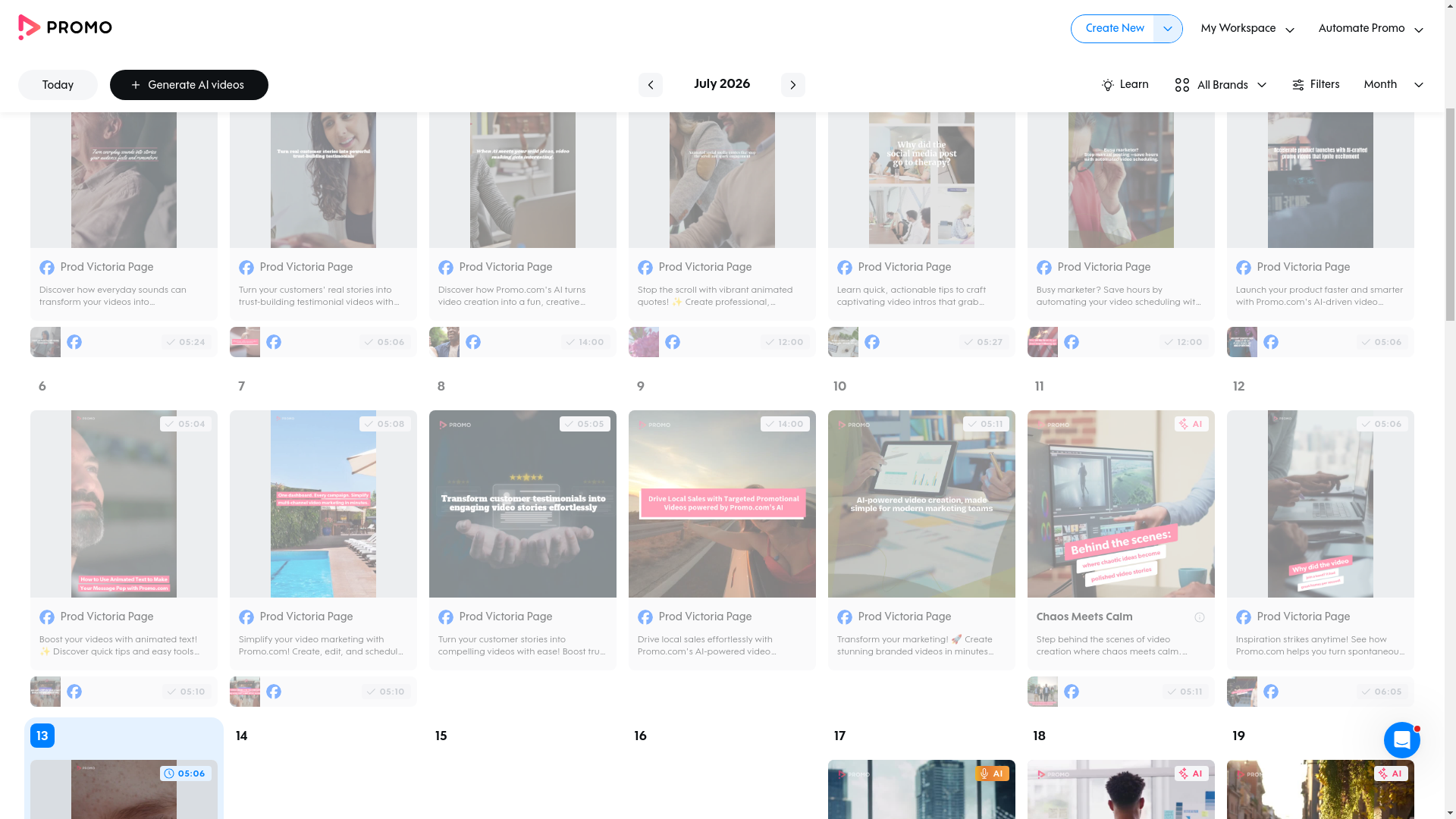Click info icon beside Chaos Meets Calm
This screenshot has width=1456, height=819.
point(1199,617)
